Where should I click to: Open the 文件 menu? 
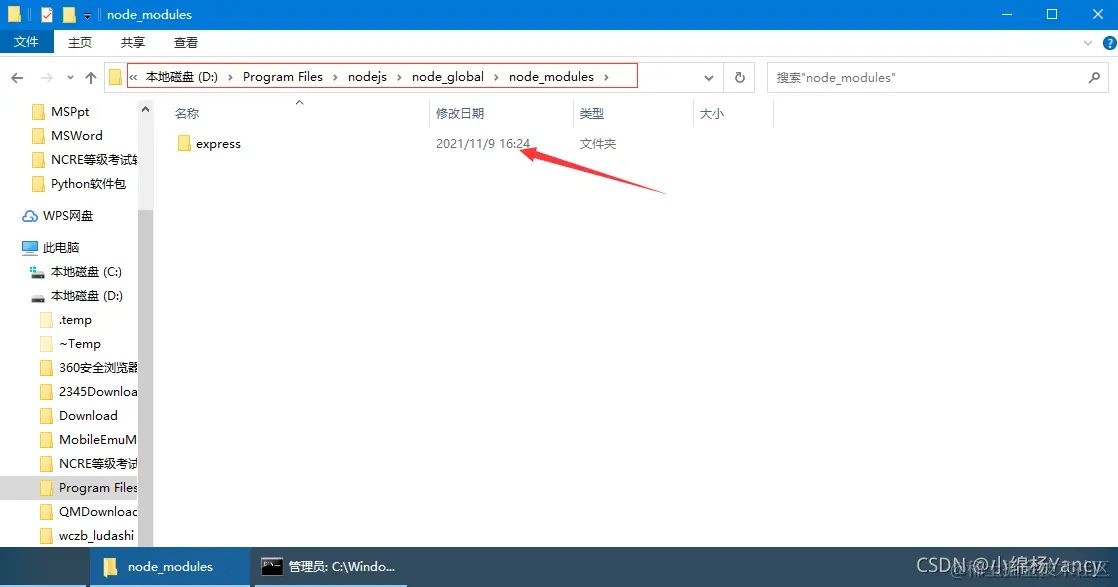(27, 42)
